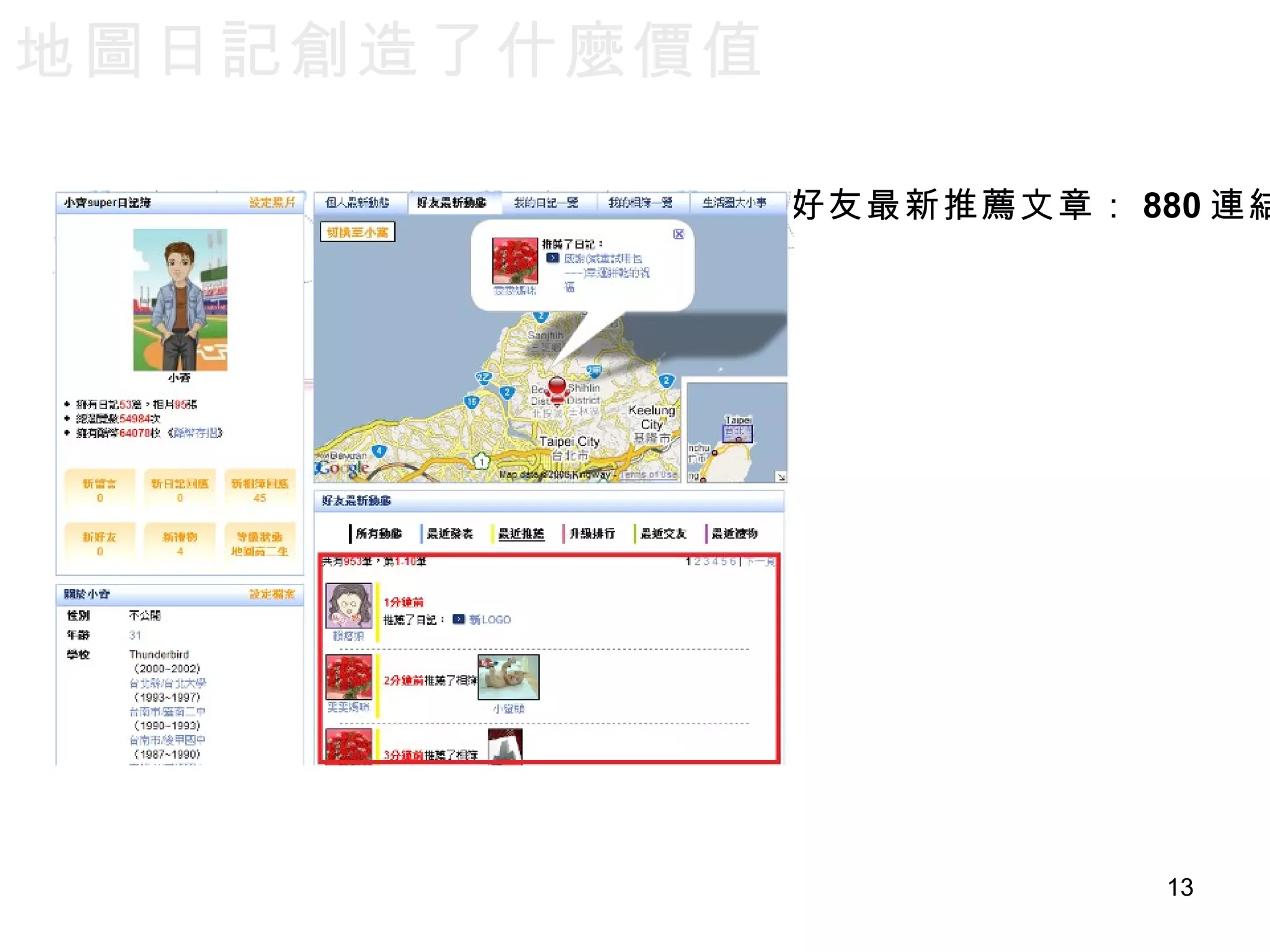Viewport: 1270px width, 952px height.
Task: Select the 最近發表 filter
Action: tap(450, 534)
